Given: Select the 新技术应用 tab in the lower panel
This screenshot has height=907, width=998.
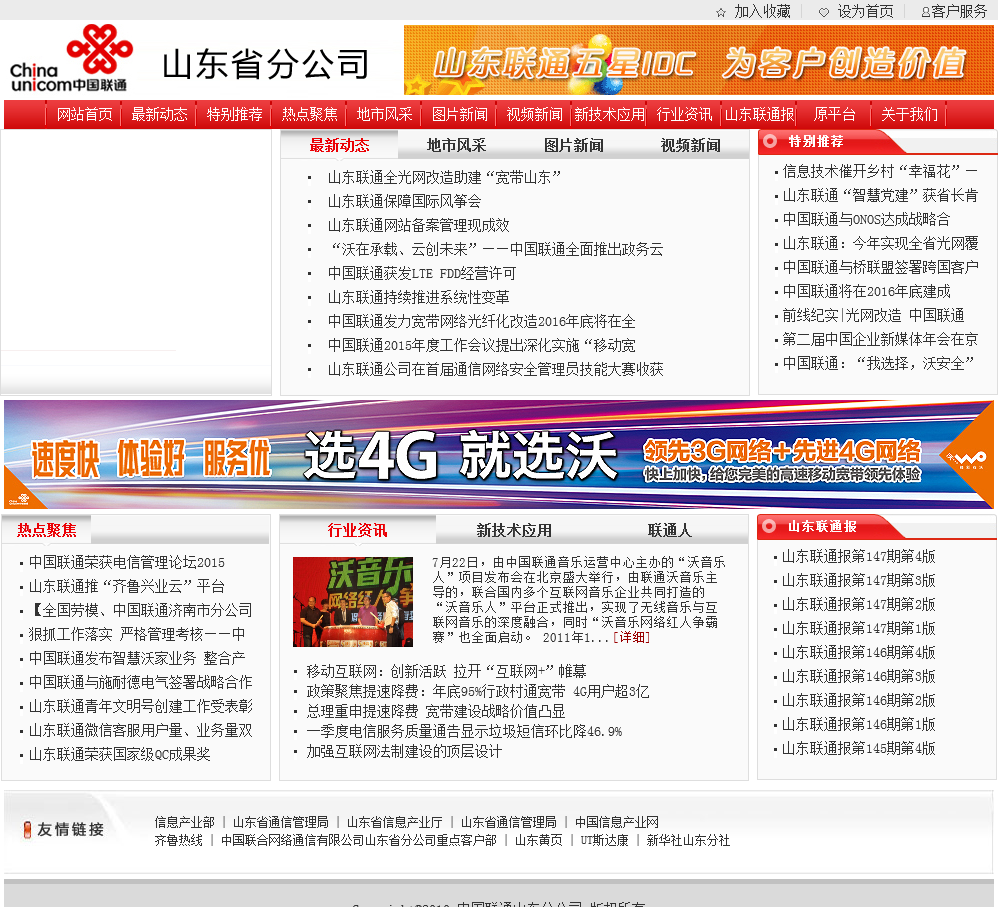Looking at the screenshot, I should click(514, 530).
